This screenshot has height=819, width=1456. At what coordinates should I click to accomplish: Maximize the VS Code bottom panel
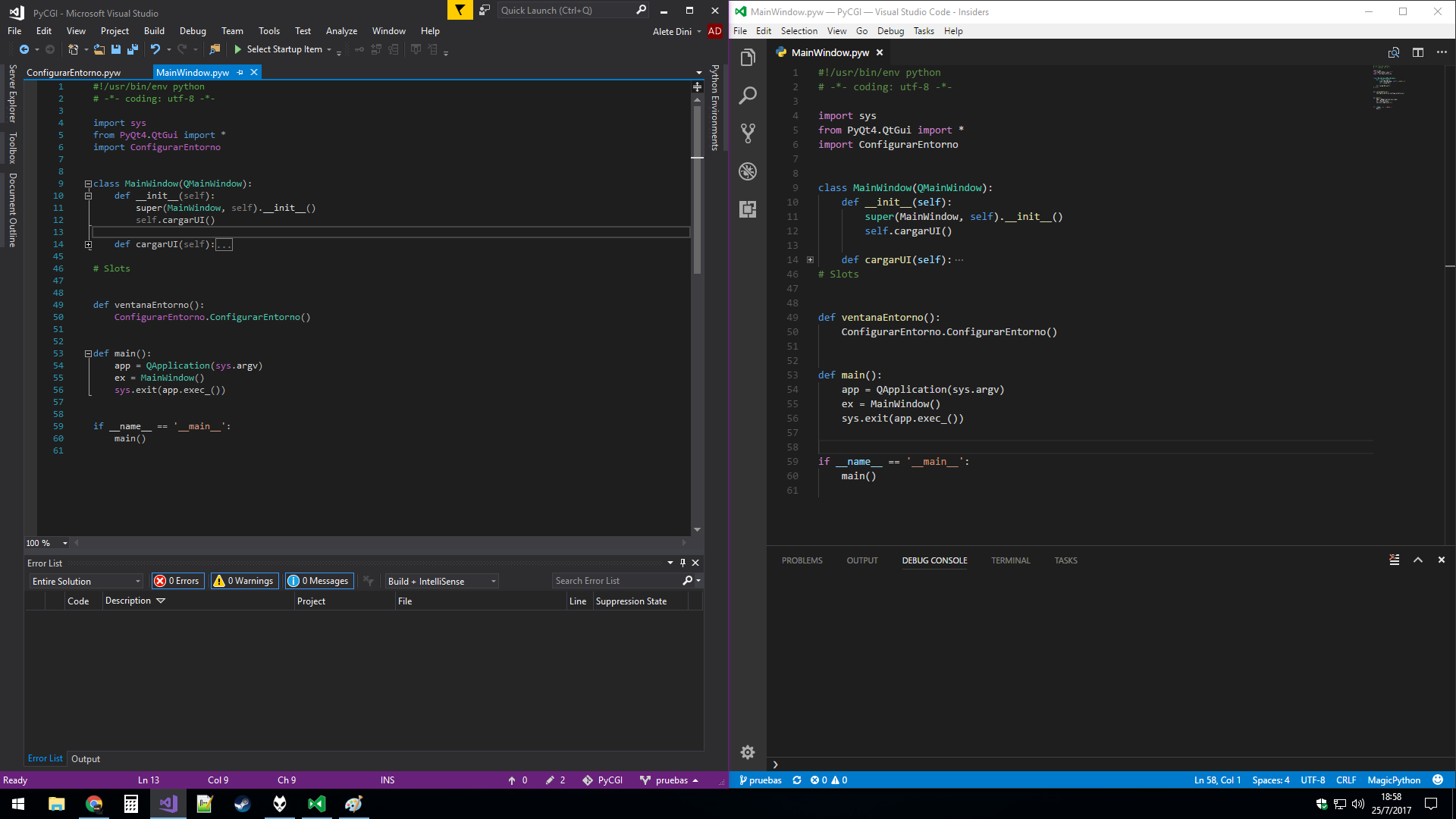(x=1418, y=560)
